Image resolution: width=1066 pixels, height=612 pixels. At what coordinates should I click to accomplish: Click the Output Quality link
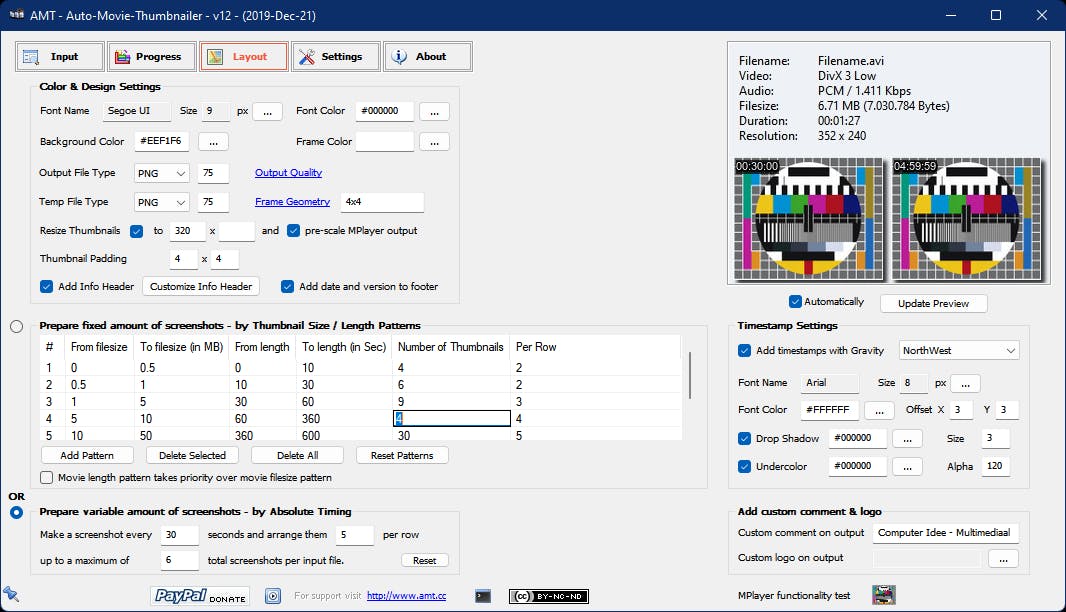point(288,173)
